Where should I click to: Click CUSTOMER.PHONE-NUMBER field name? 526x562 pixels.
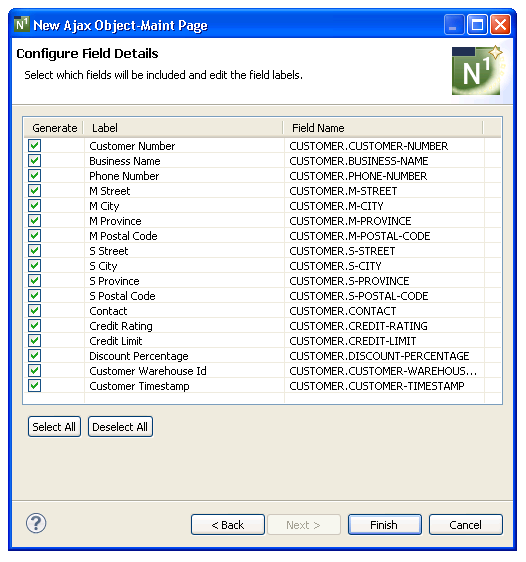358,176
